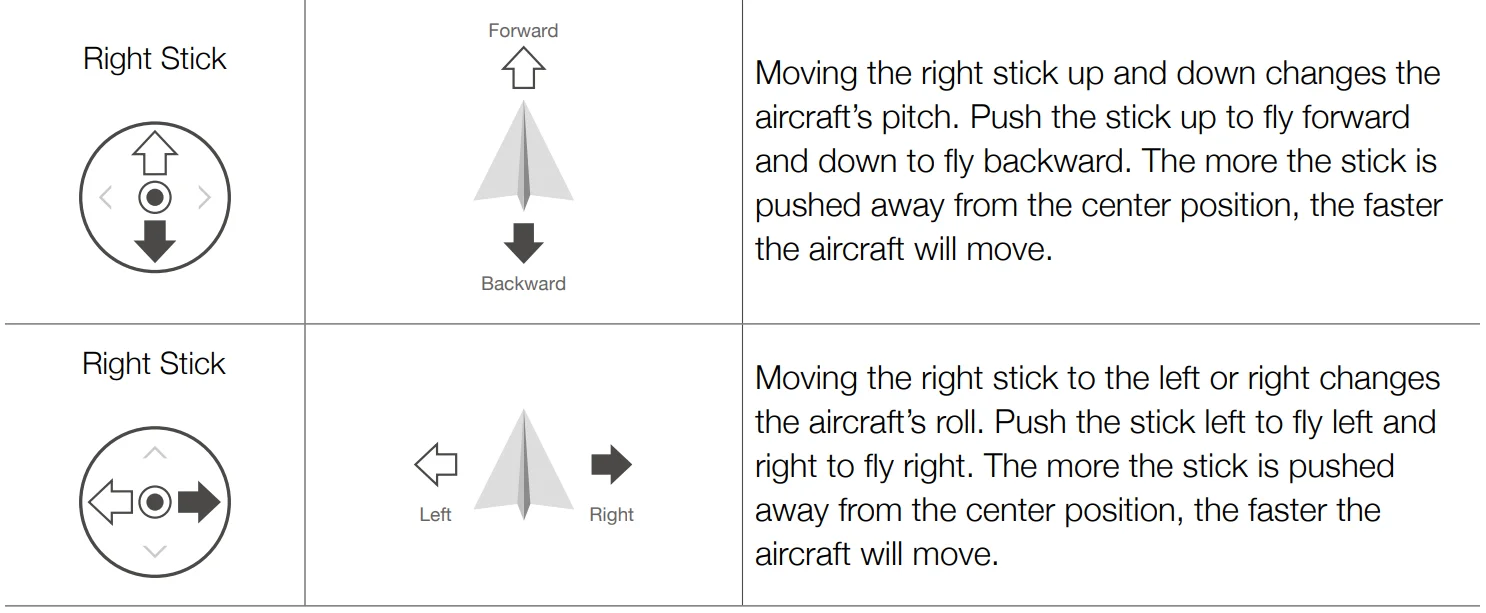Click the solid Right arrow beside the airplane
The image size is (1486, 613).
pyautogui.click(x=611, y=464)
